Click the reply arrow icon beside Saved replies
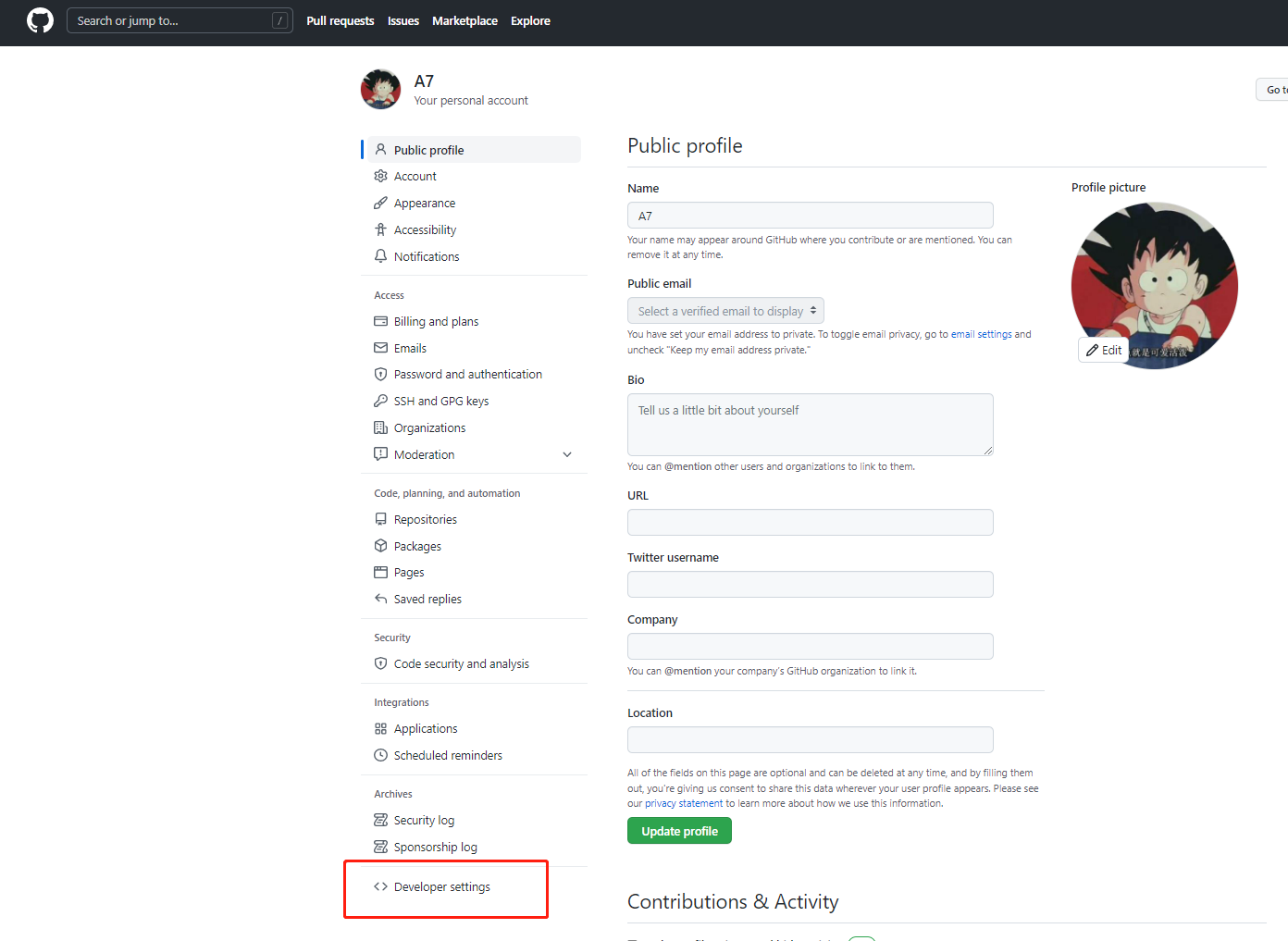 (x=380, y=599)
